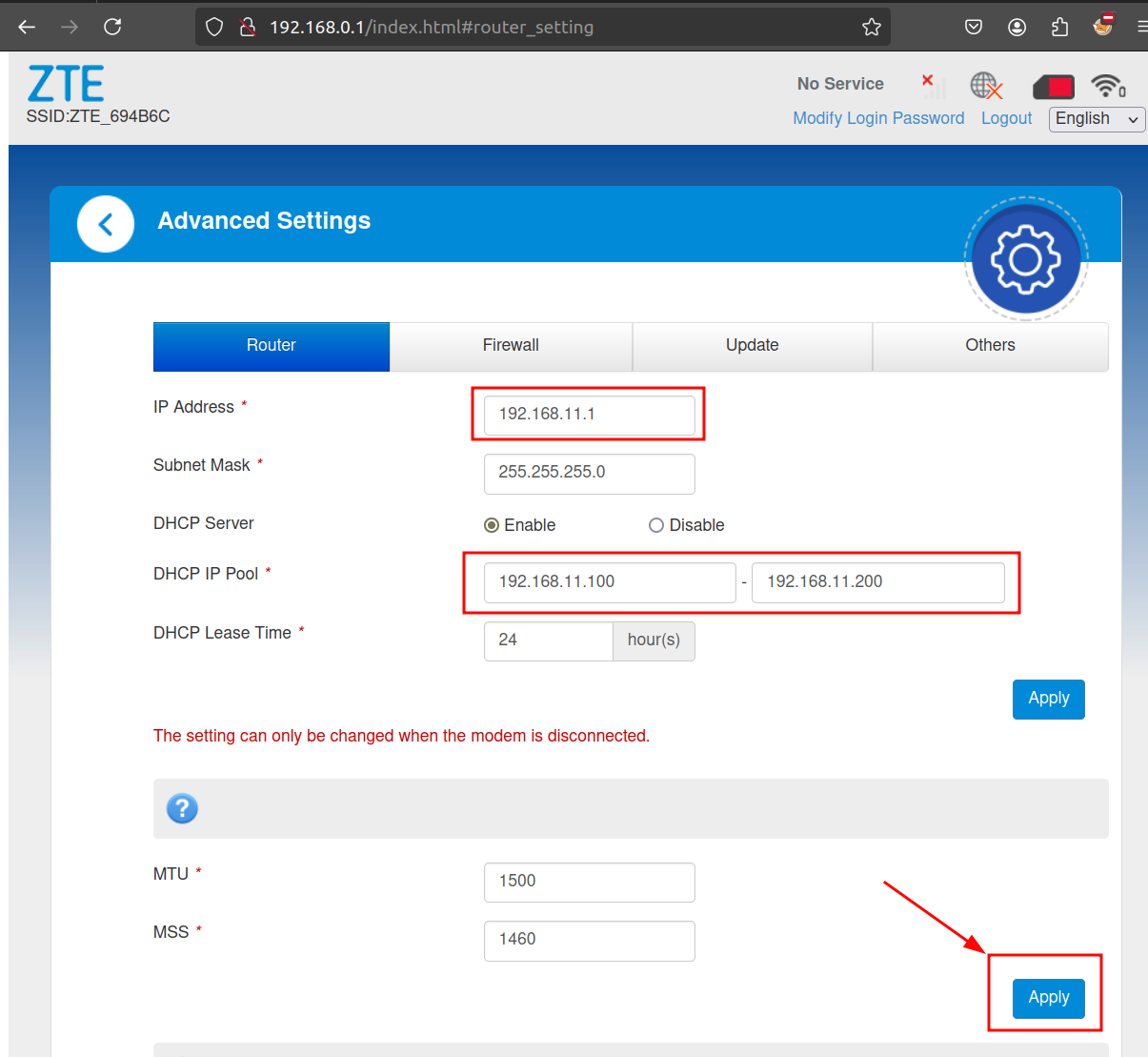Click the blue question mark help icon
This screenshot has height=1057, width=1148.
coord(182,808)
